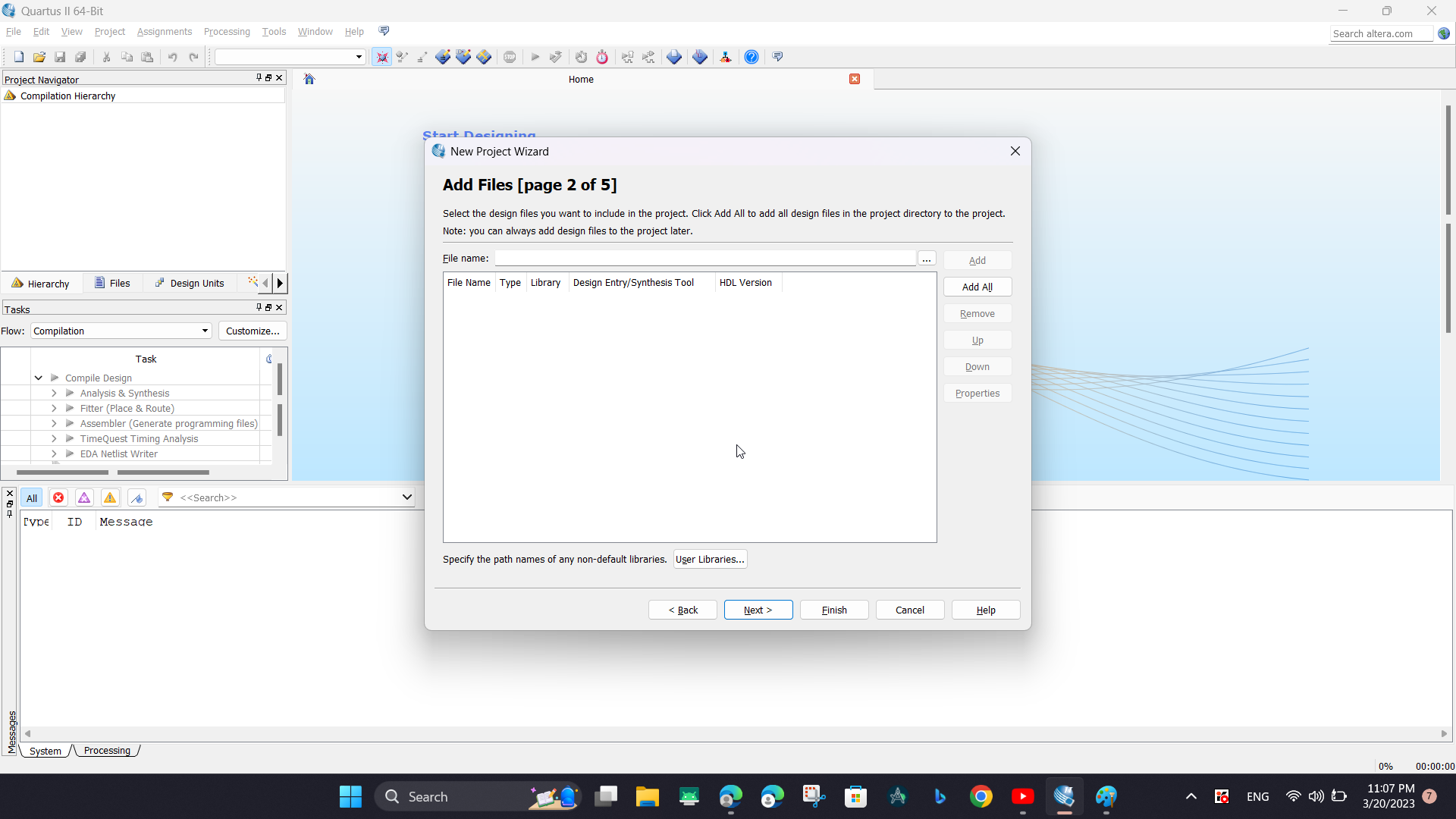Click the Add All button in the wizard
The width and height of the screenshot is (1456, 819).
[x=977, y=287]
